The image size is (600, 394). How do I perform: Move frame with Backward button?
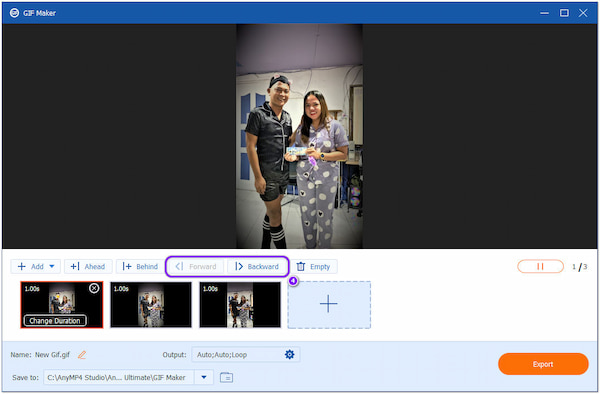(257, 267)
